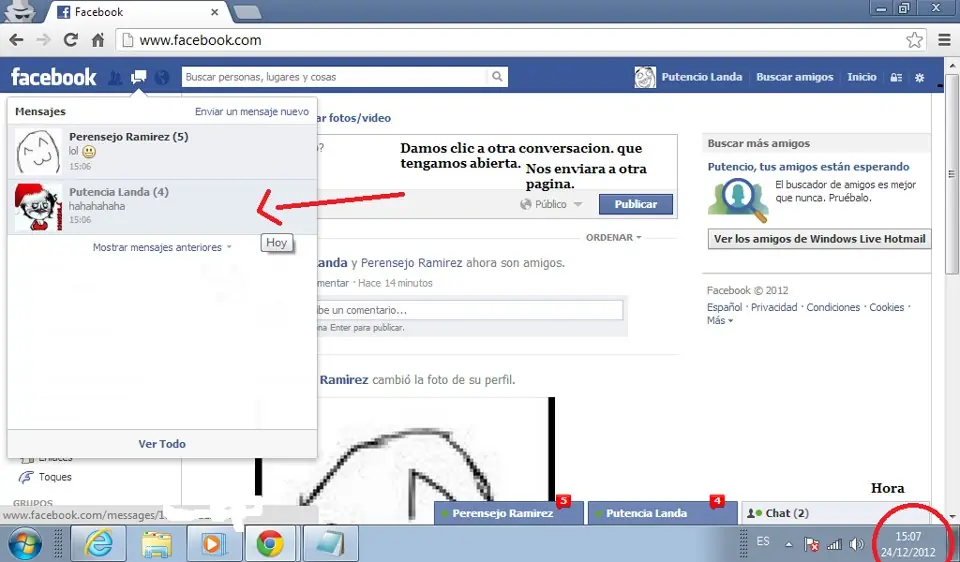Open the privacy shortcuts lock icon
Image resolution: width=960 pixels, height=562 pixels.
point(896,78)
